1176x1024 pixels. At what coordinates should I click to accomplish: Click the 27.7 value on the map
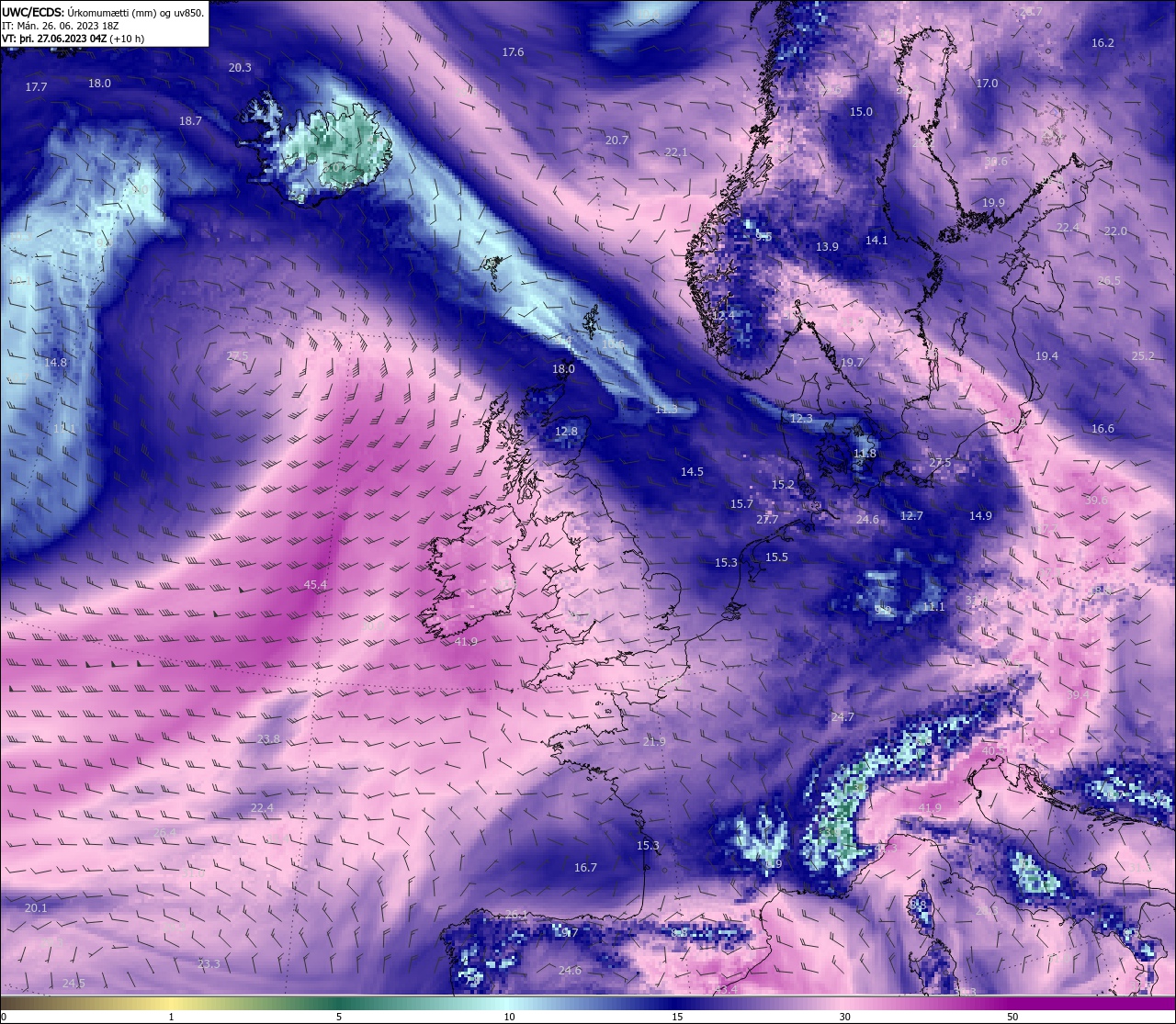767,520
